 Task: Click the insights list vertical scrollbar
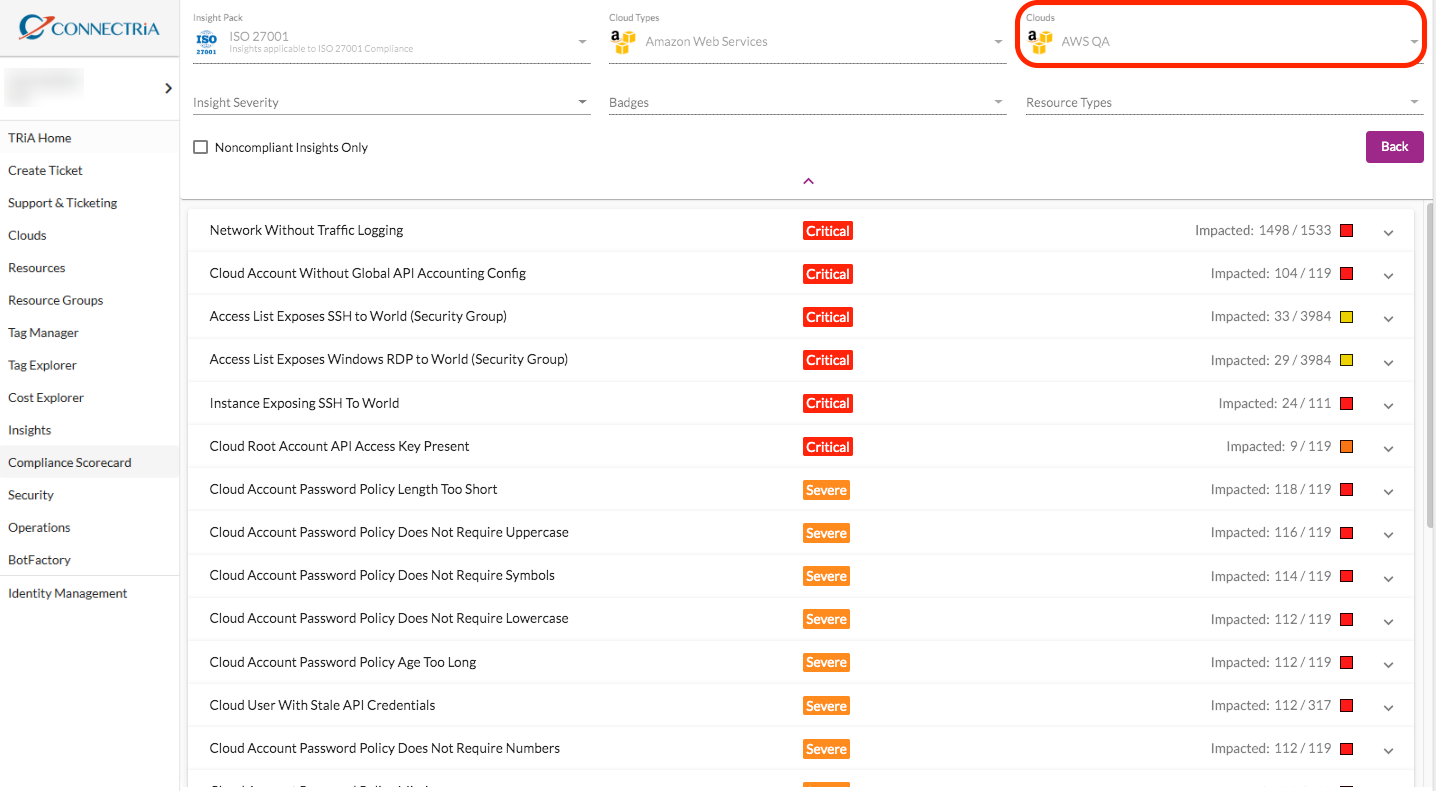[1428, 365]
